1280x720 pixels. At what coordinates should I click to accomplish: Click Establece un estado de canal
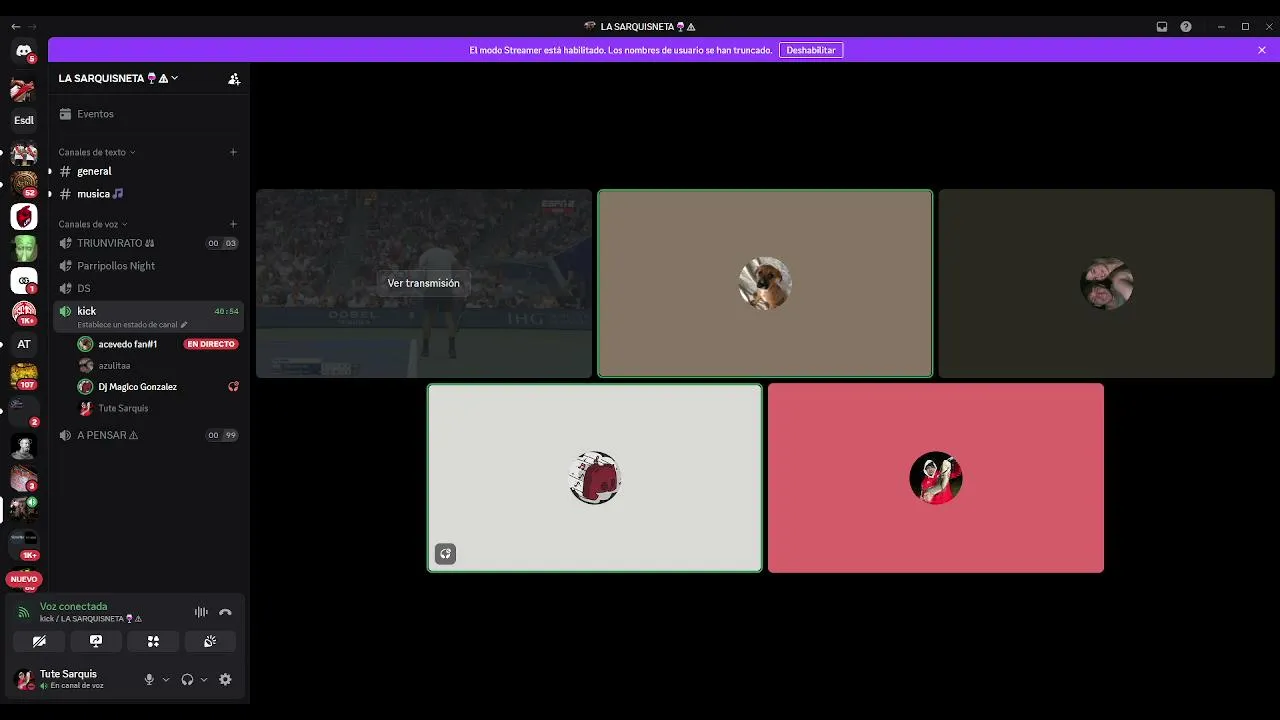[132, 325]
